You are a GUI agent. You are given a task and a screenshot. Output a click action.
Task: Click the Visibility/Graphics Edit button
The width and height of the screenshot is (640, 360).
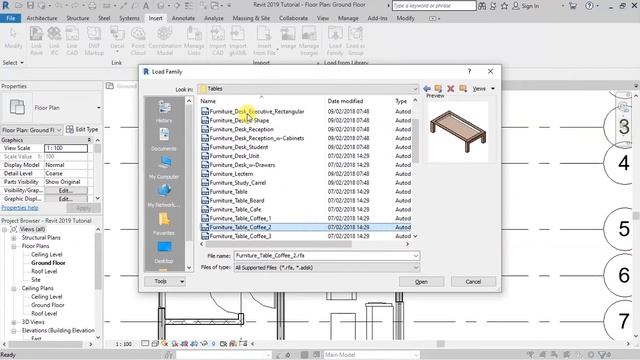pyautogui.click(x=66, y=191)
